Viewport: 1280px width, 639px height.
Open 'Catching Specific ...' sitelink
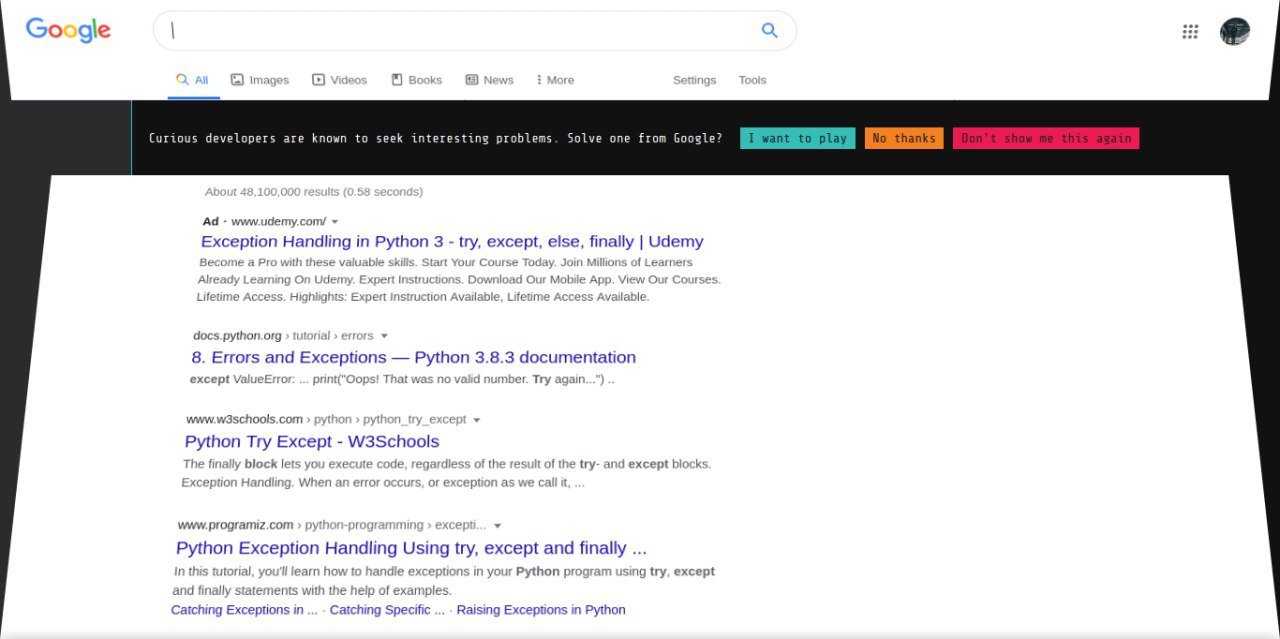click(x=387, y=610)
